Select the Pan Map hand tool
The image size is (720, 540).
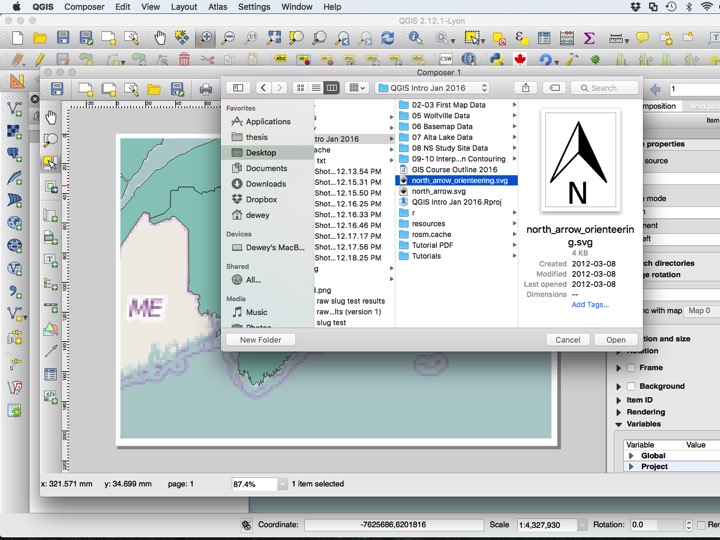159,38
